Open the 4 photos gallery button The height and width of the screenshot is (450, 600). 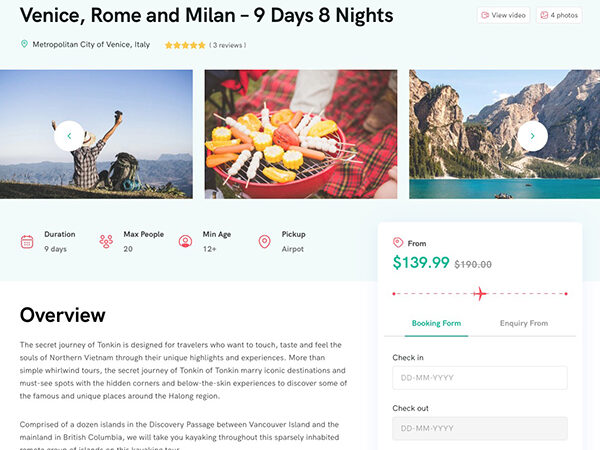click(x=559, y=16)
